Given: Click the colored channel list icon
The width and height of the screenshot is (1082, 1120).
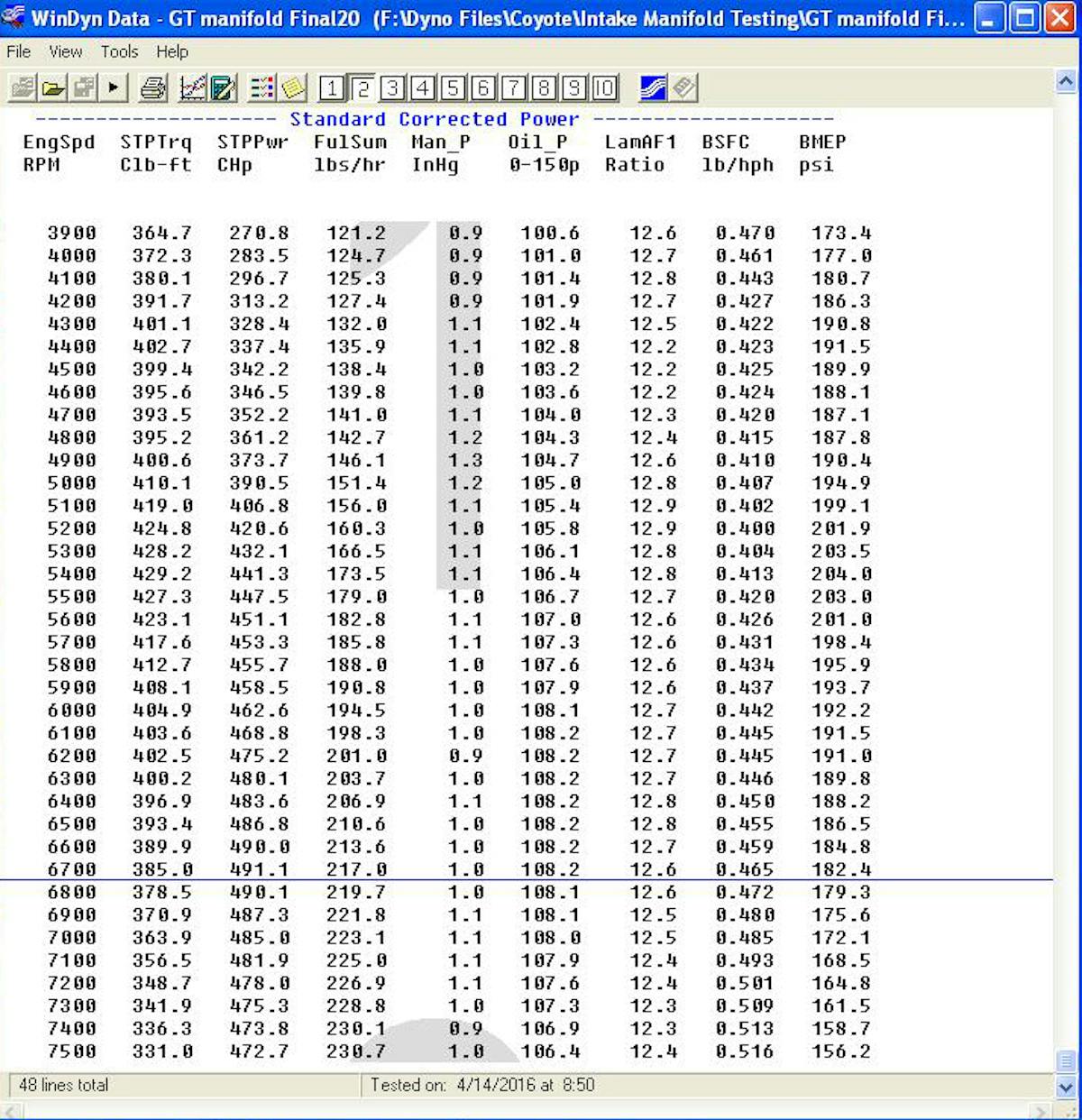Looking at the screenshot, I should point(262,87).
